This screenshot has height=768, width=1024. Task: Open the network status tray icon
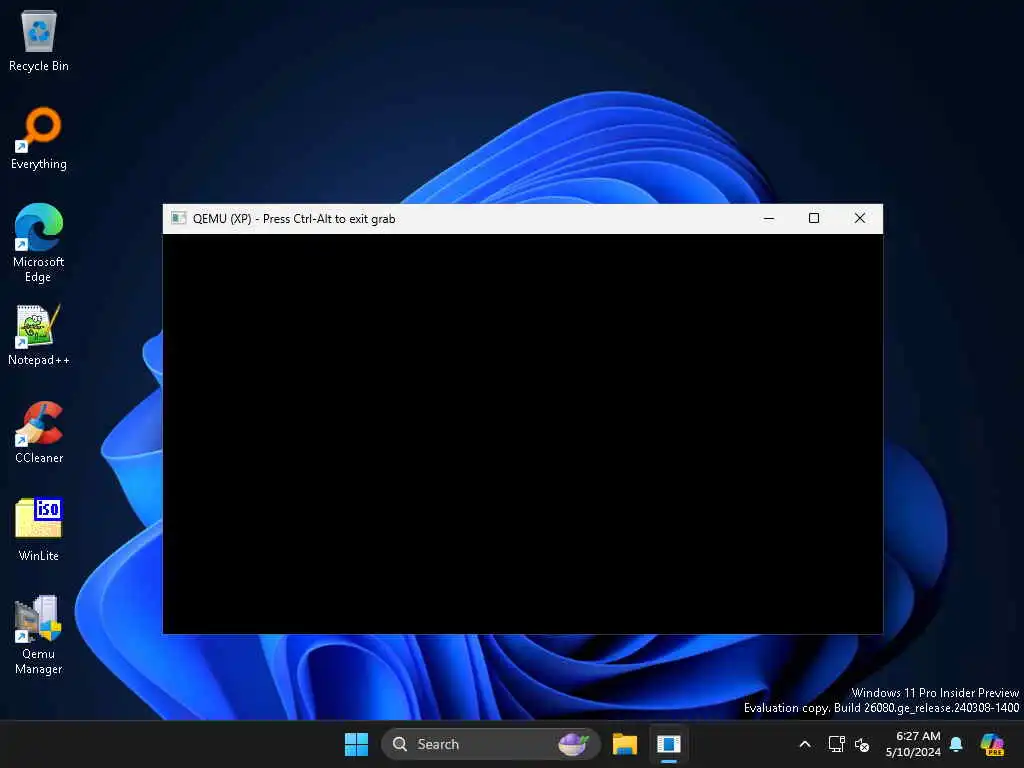pyautogui.click(x=837, y=744)
